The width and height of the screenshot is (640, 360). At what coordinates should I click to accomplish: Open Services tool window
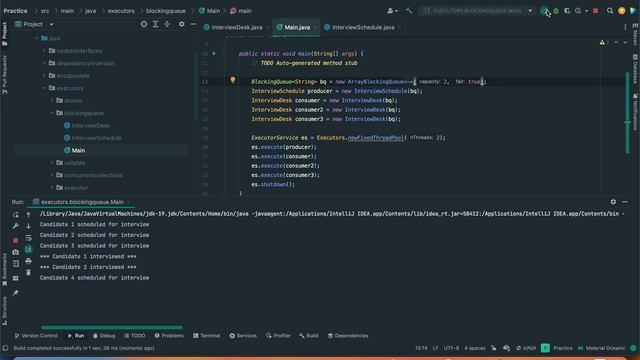(243, 336)
